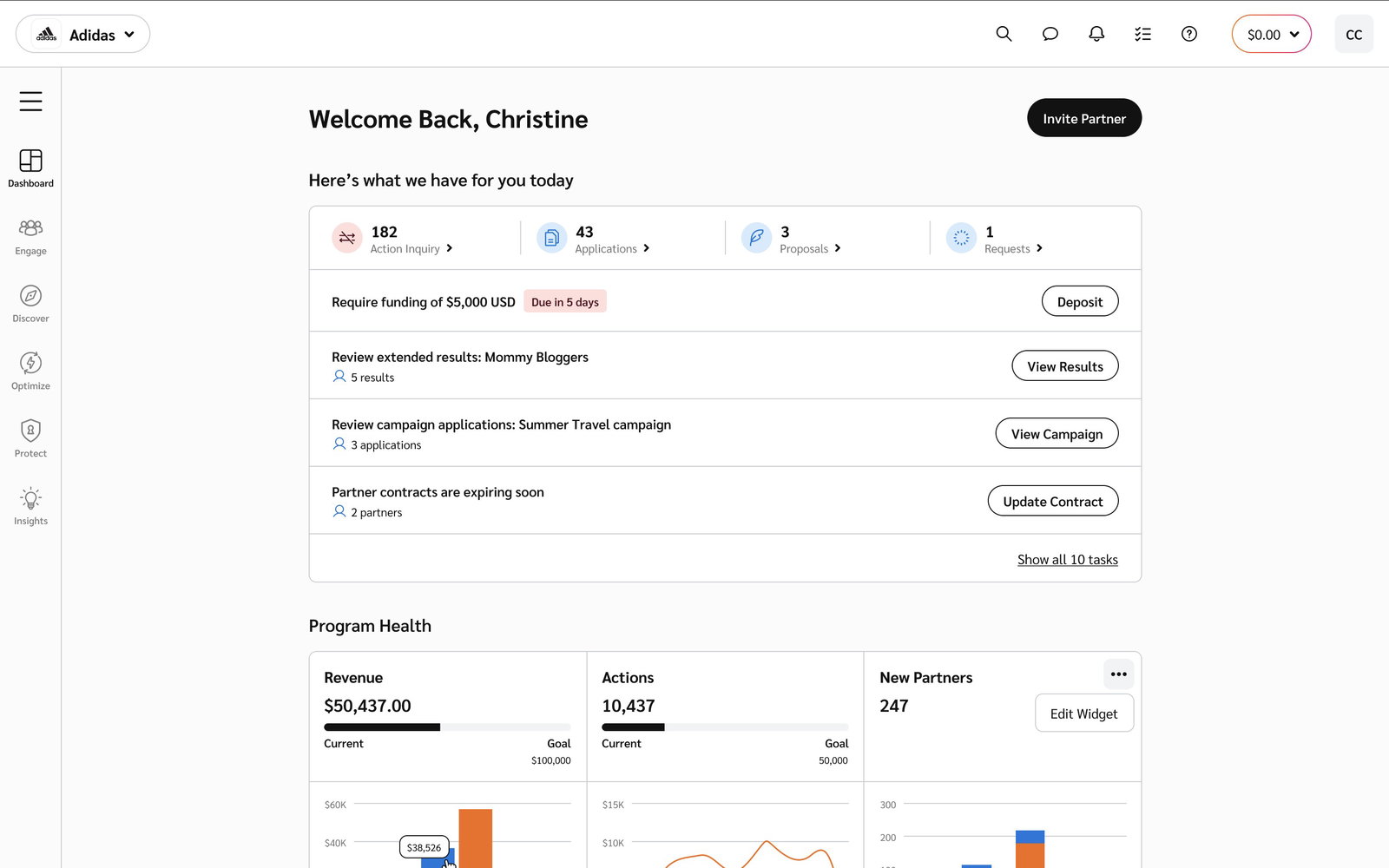Open the Dashboard from the sidebar
1389x868 pixels.
(30, 168)
